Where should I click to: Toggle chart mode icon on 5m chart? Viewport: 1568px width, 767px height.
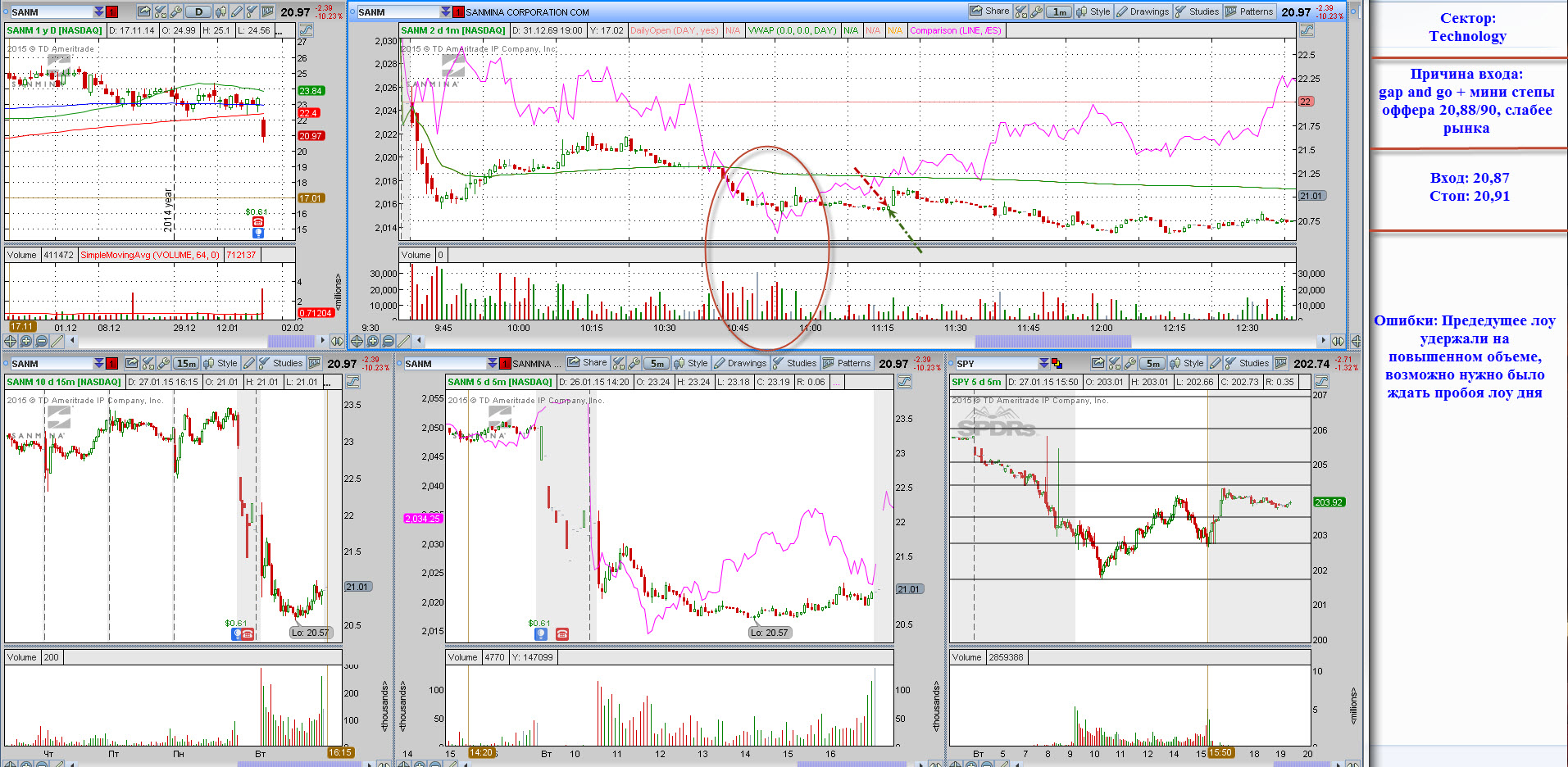click(903, 381)
